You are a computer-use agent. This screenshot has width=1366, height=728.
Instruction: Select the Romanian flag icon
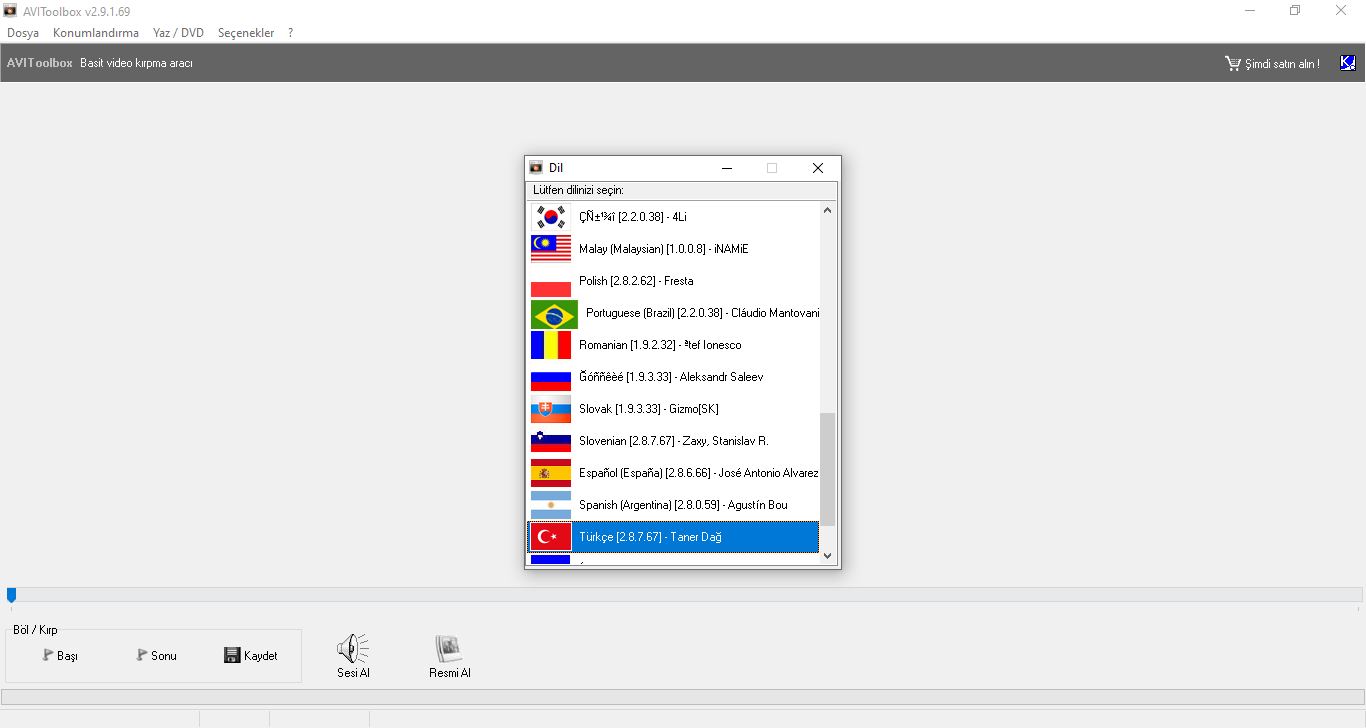[551, 345]
